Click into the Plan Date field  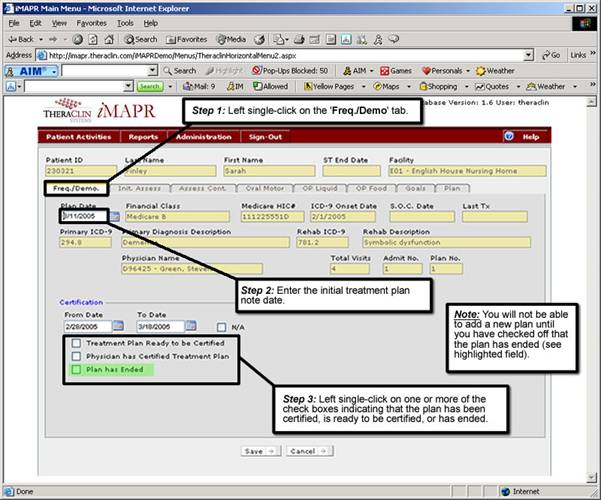click(84, 216)
